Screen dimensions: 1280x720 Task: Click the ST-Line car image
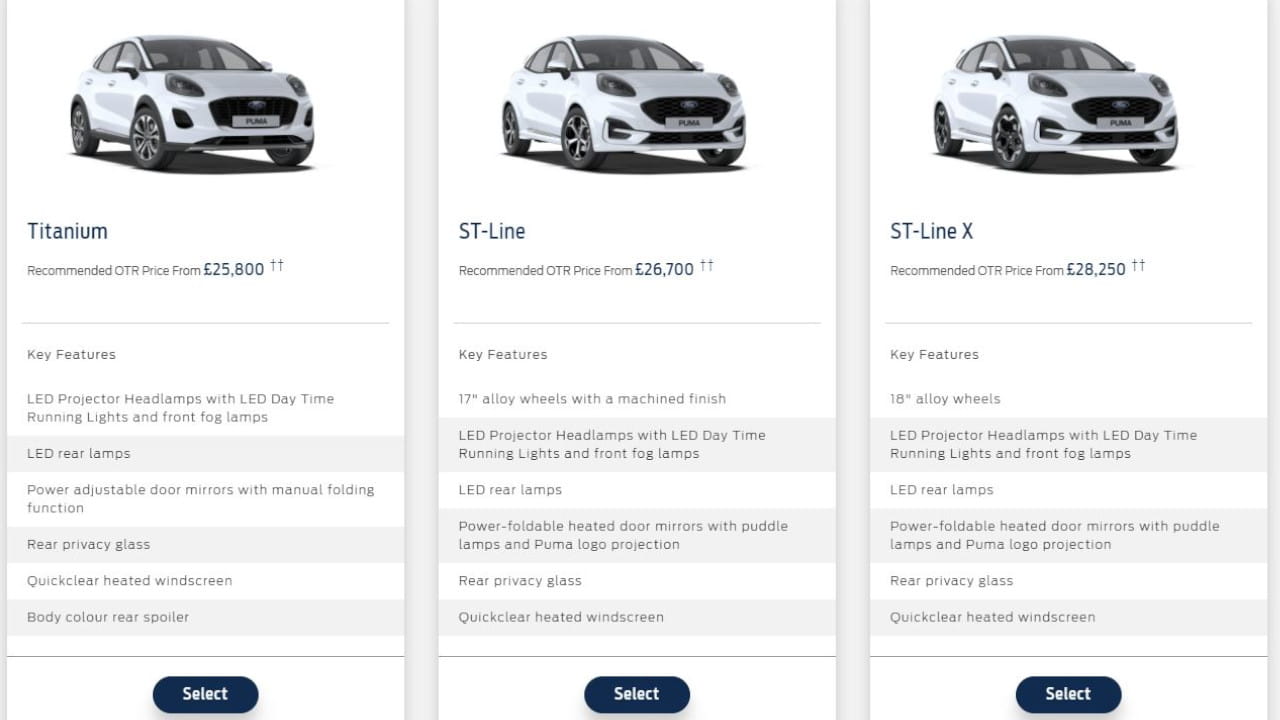623,102
